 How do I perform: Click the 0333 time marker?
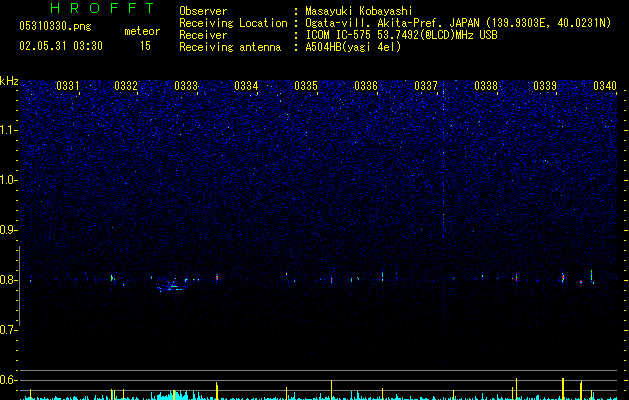coord(186,86)
